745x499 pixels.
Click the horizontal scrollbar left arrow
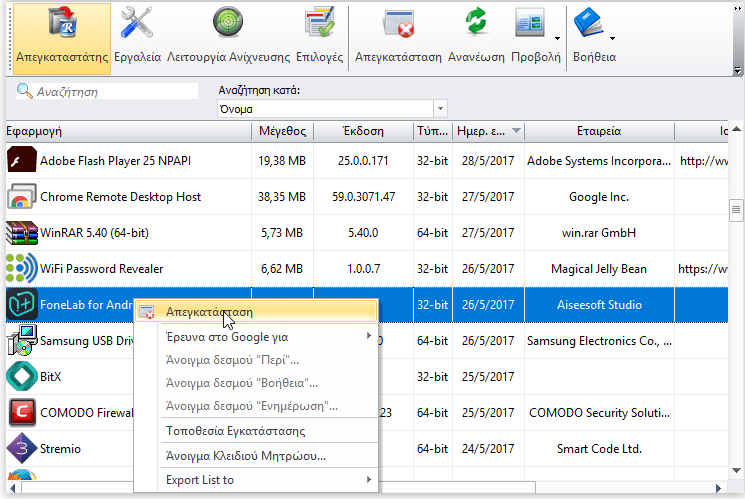coord(13,488)
